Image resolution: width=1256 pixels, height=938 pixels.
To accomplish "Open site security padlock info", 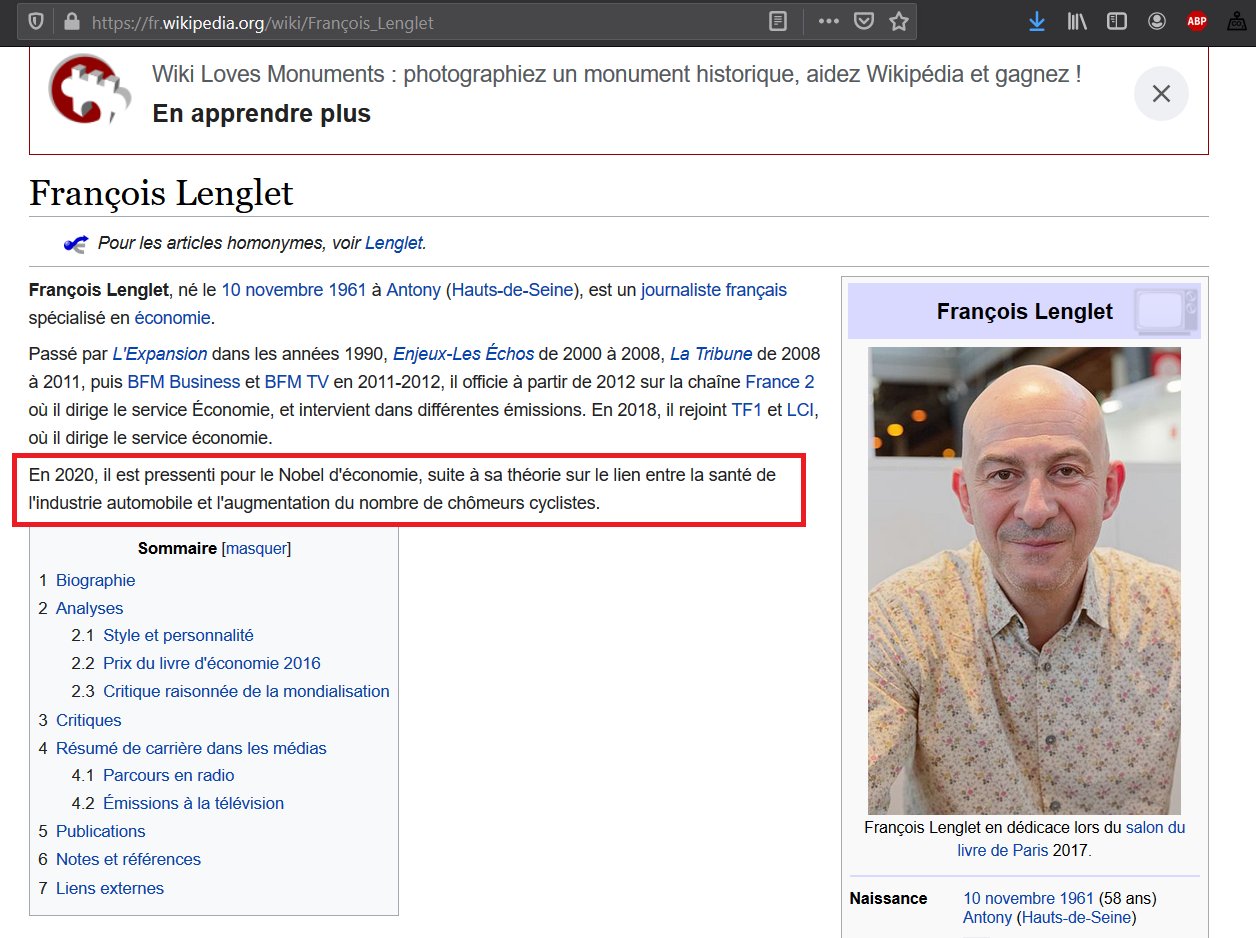I will click(x=70, y=21).
